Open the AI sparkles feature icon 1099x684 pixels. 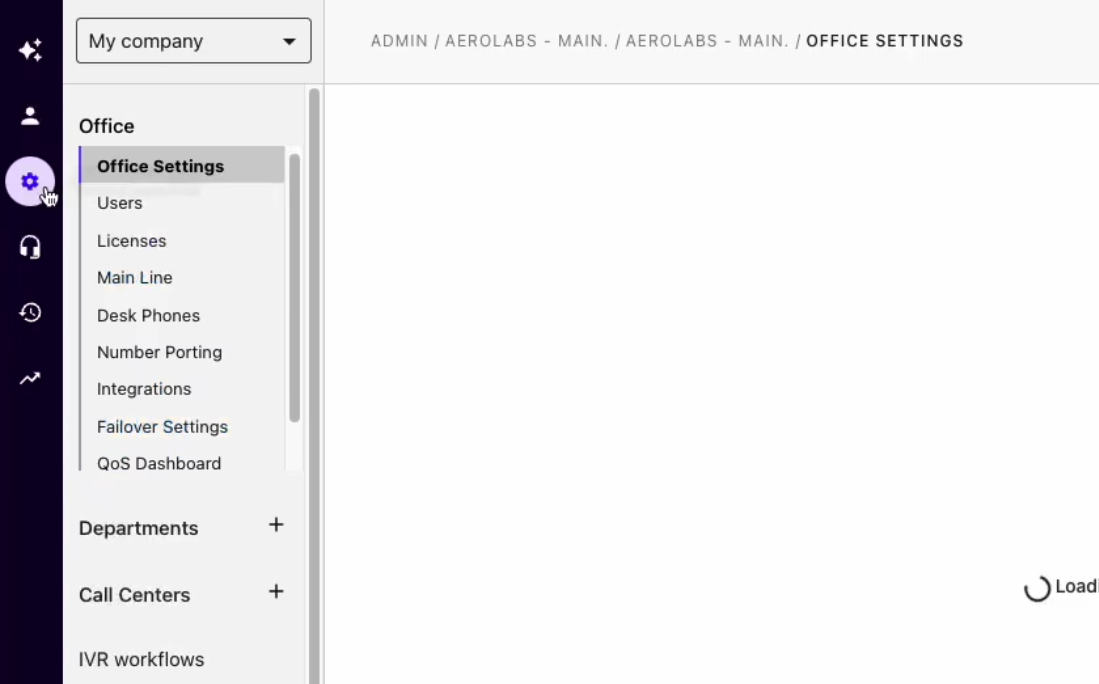(x=30, y=48)
